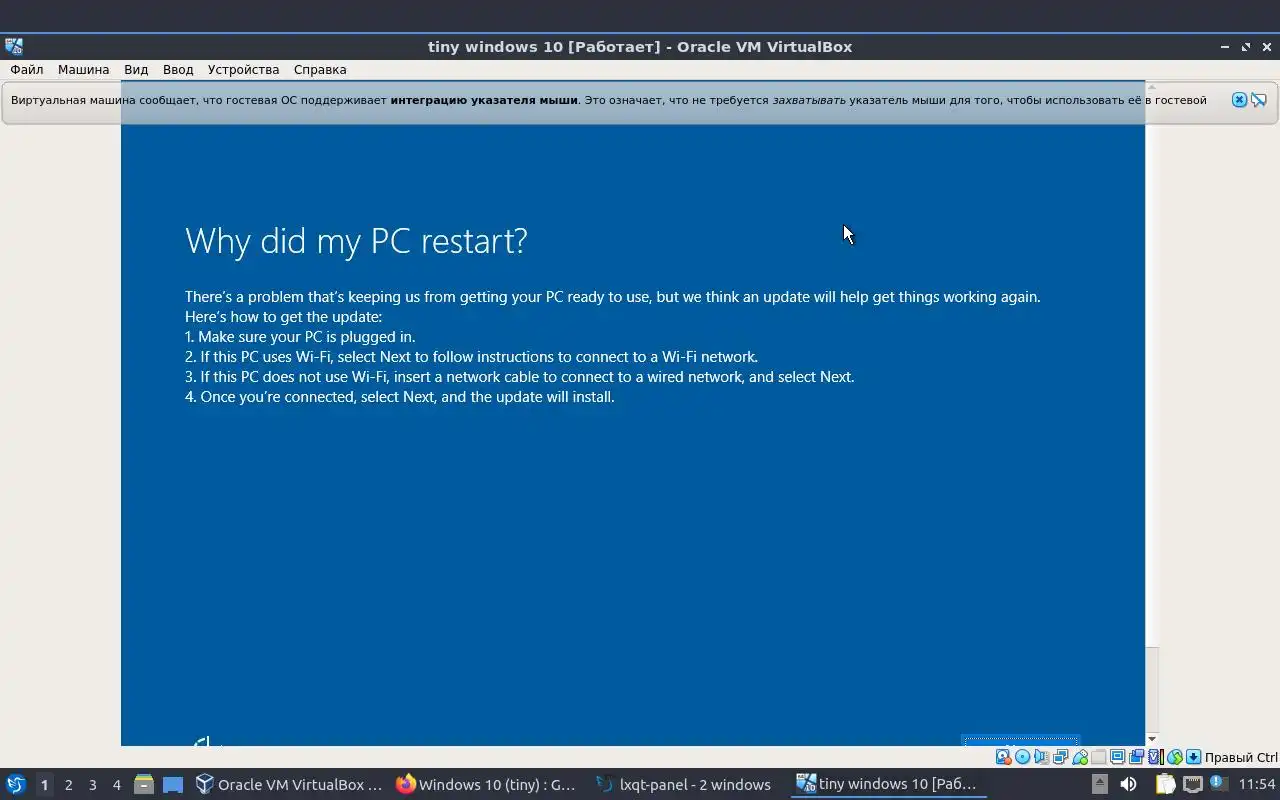Open the LXQt application menu
1280x800 pixels.
(15, 784)
